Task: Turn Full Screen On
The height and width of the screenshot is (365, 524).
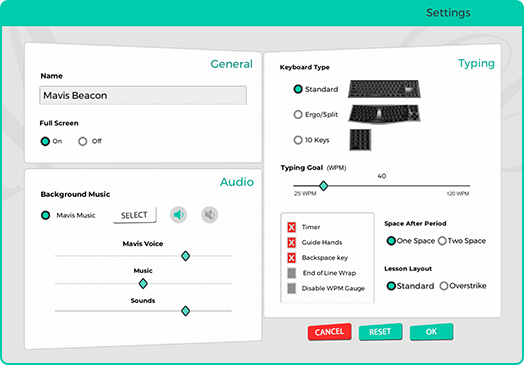Action: point(45,141)
